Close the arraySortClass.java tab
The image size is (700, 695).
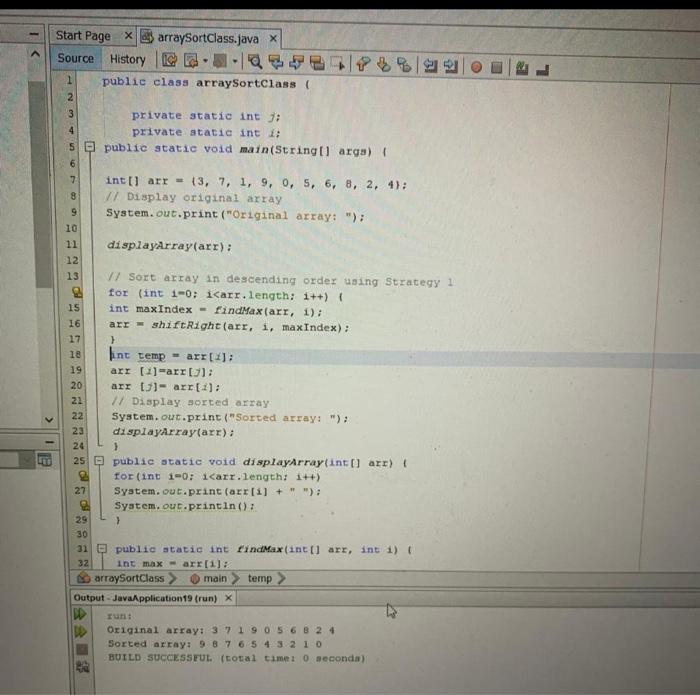tap(273, 39)
